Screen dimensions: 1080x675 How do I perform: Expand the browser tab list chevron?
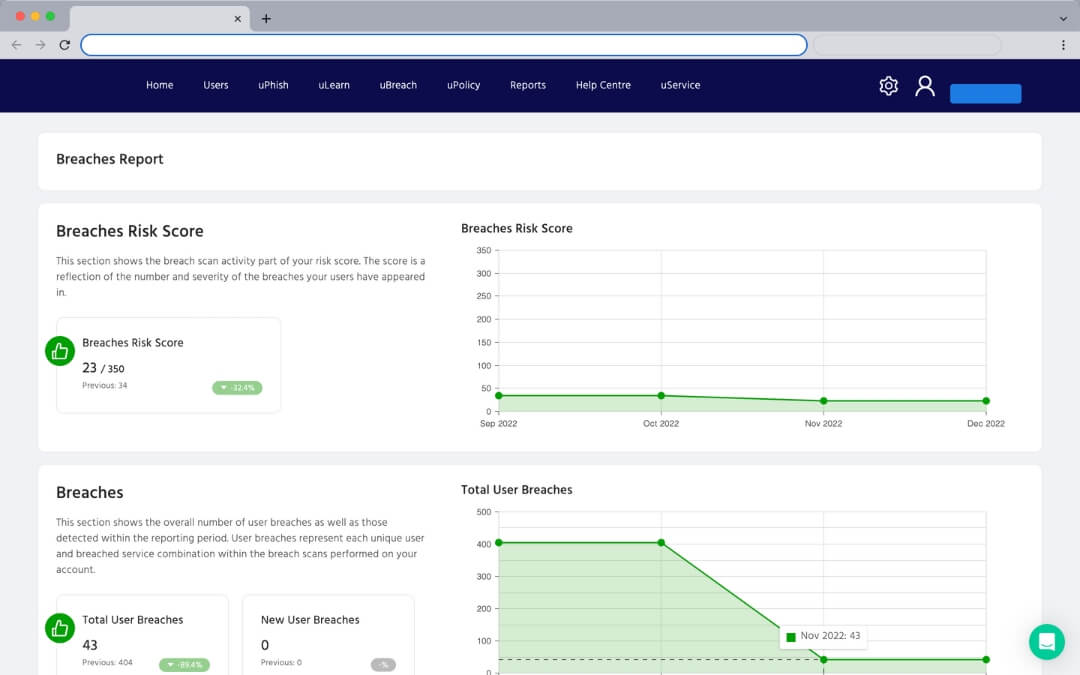pyautogui.click(x=1063, y=18)
